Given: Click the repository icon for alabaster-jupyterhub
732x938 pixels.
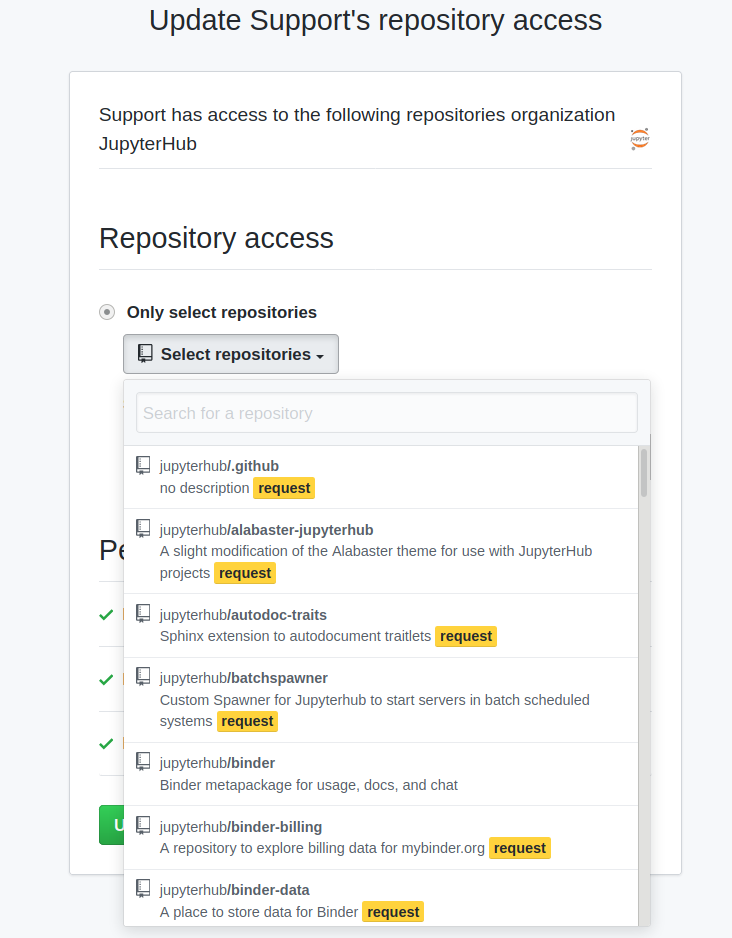Looking at the screenshot, I should [142, 528].
